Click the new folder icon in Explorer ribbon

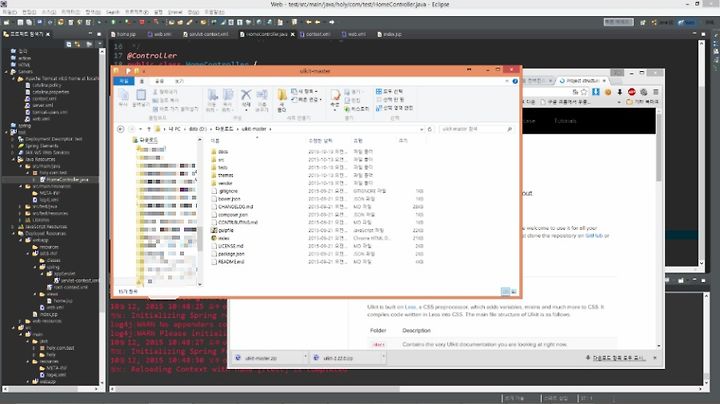tap(281, 95)
